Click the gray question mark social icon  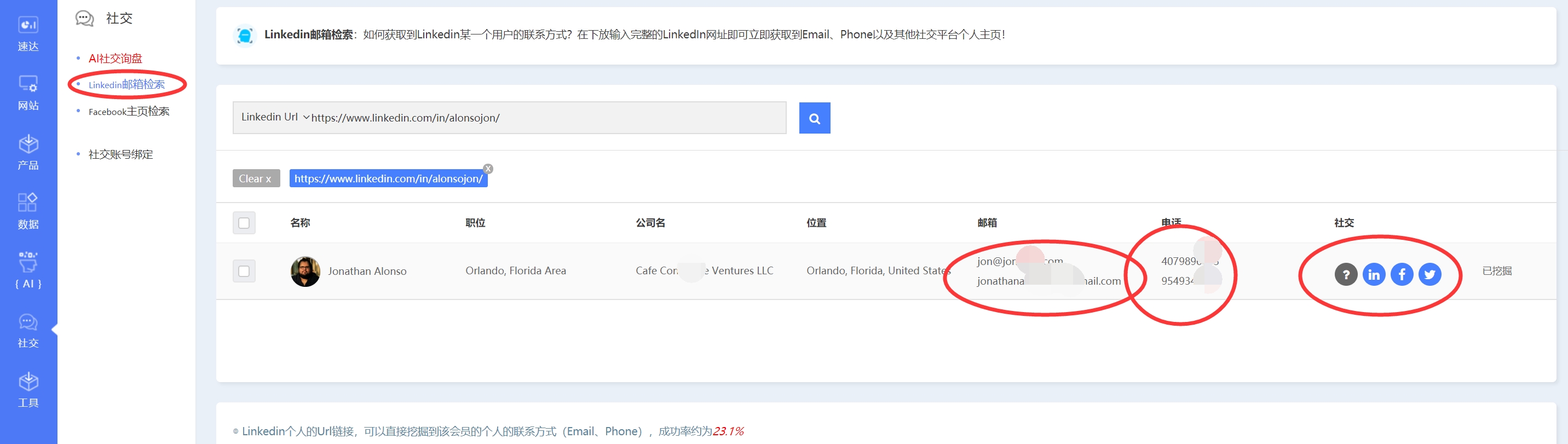click(x=1345, y=275)
